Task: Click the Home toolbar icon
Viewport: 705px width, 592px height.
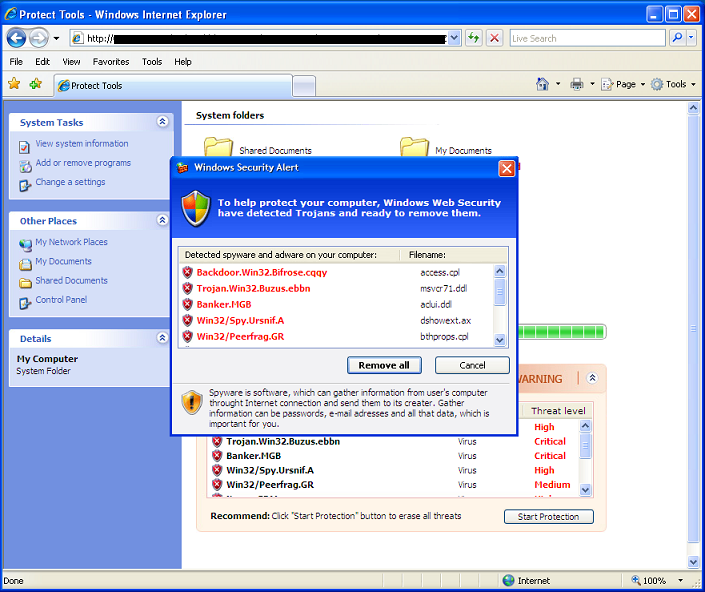Action: point(542,85)
